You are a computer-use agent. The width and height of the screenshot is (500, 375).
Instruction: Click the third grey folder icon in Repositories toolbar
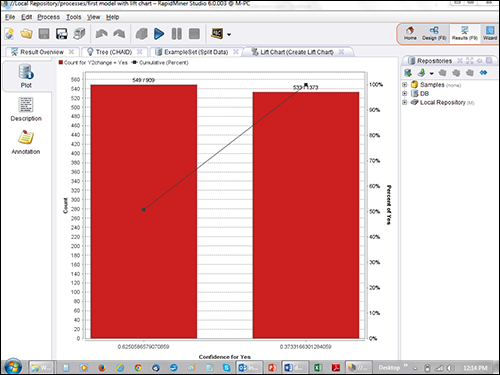470,73
